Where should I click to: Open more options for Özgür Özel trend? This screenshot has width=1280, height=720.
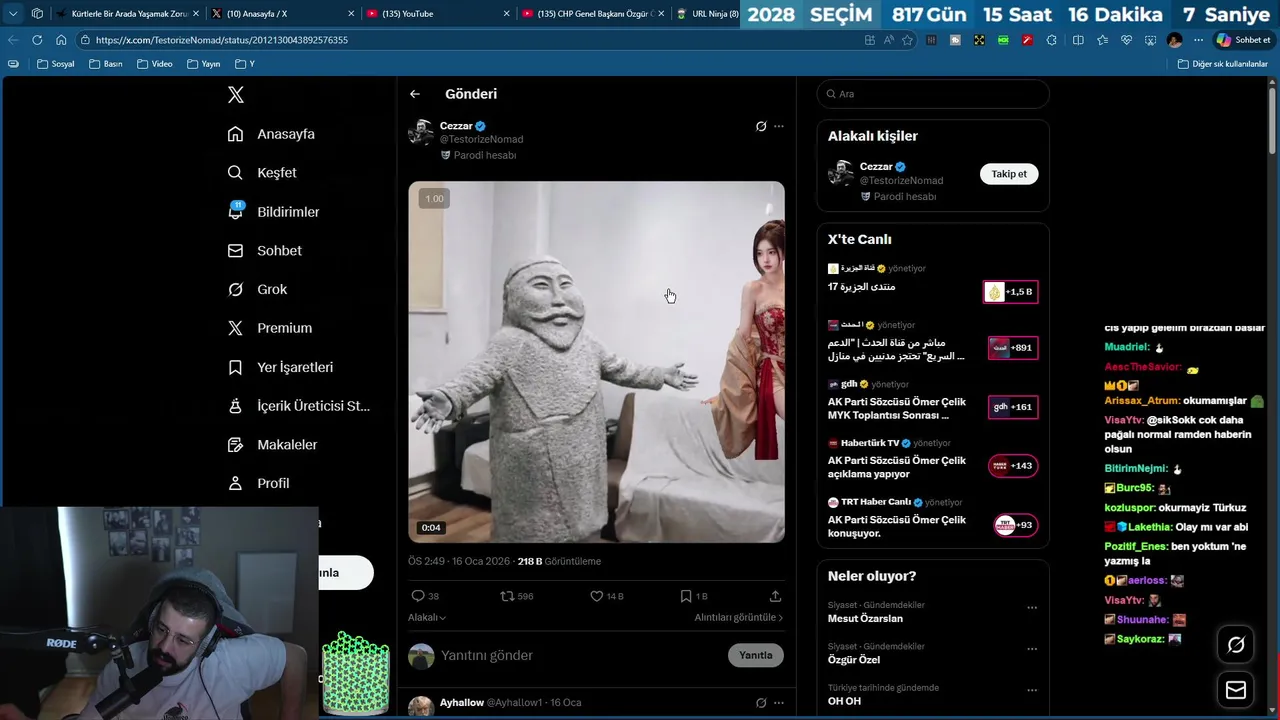pos(1032,649)
